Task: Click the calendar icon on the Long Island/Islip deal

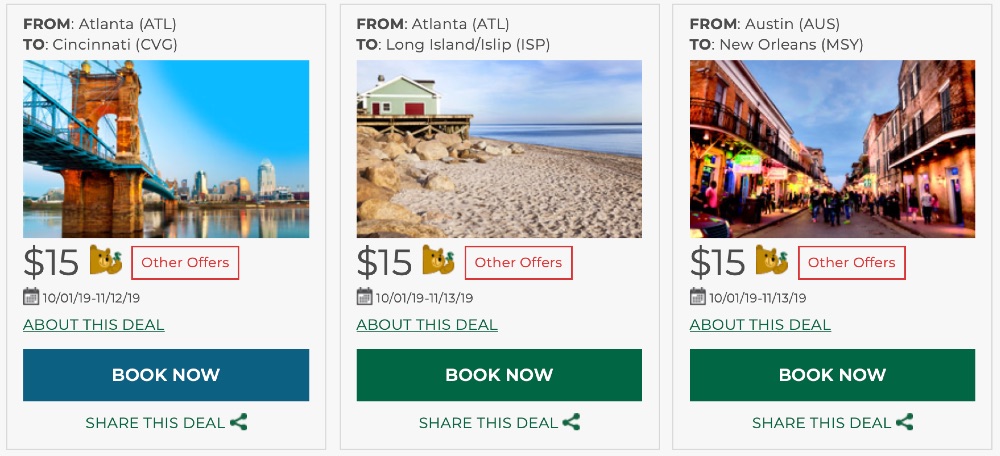Action: click(x=364, y=297)
